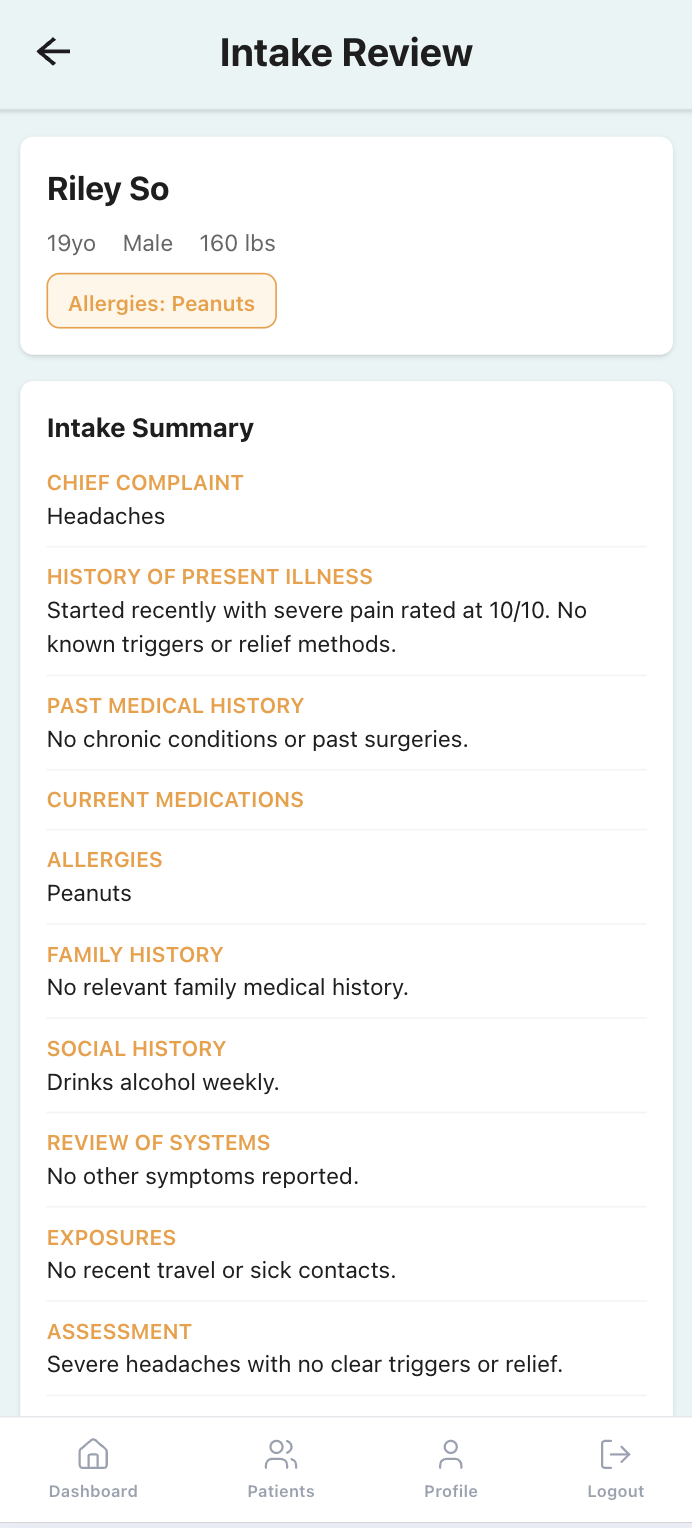Click the Intake Review page title

click(x=346, y=53)
